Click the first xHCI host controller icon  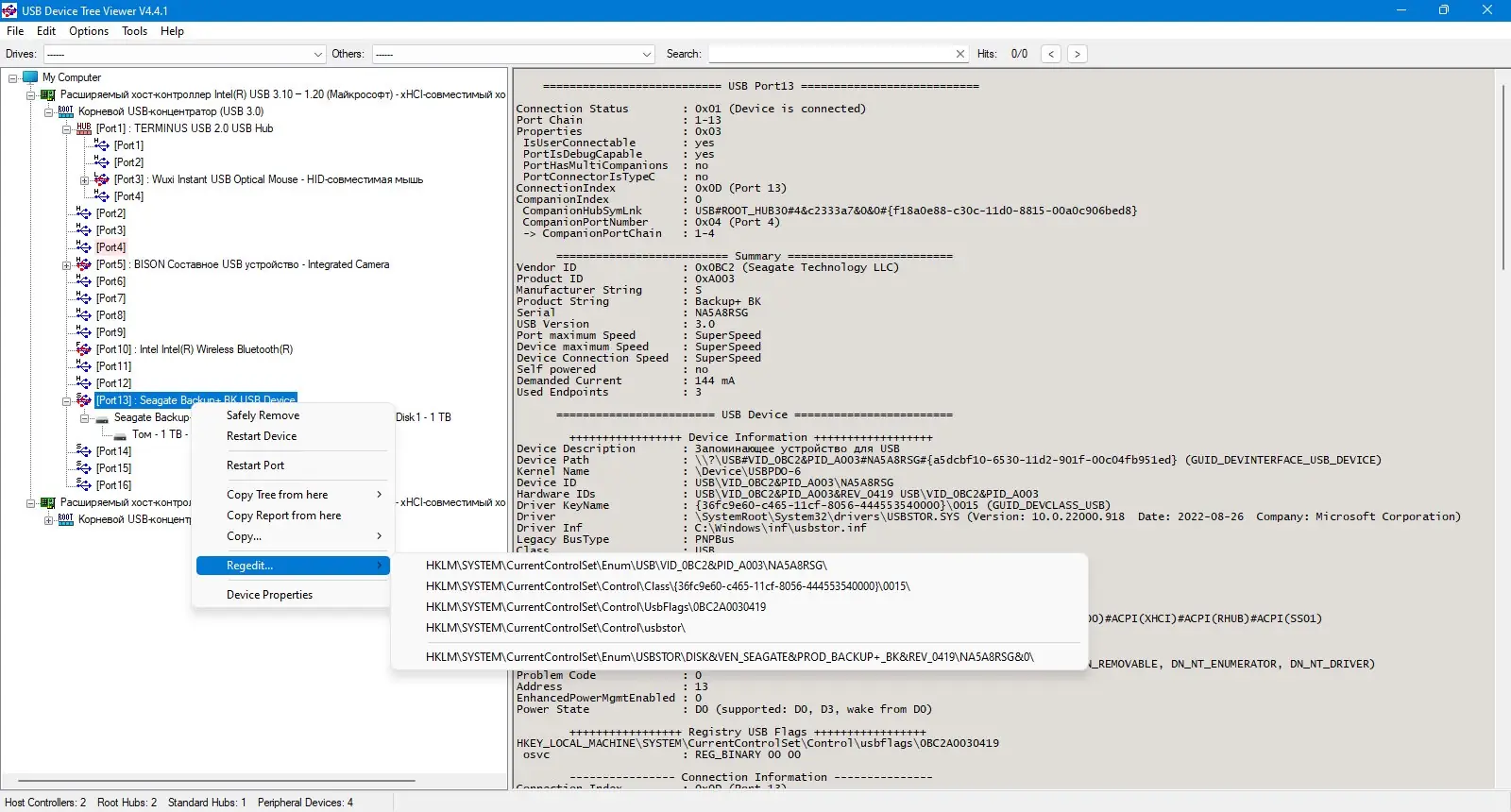48,94
